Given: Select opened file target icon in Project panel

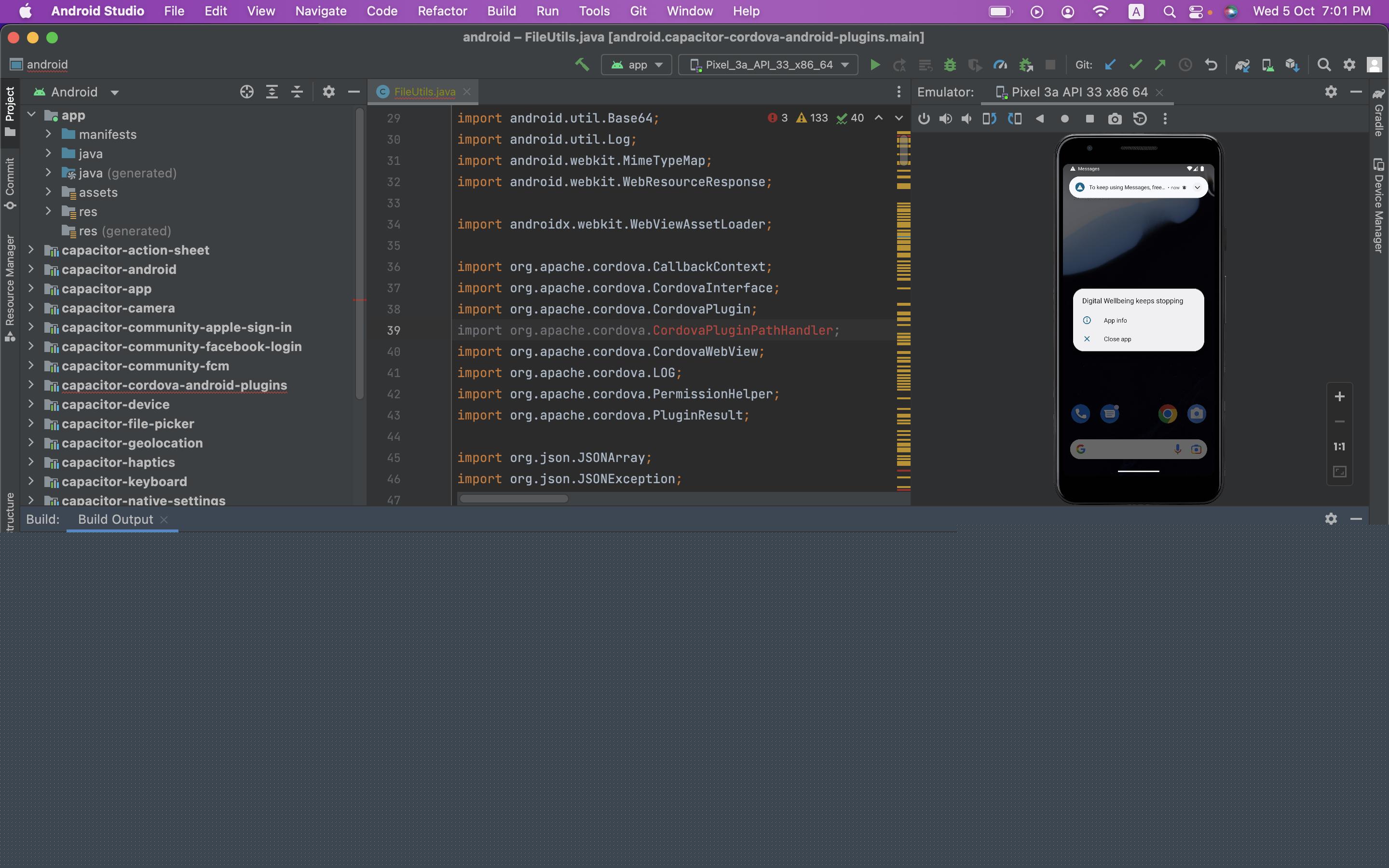Looking at the screenshot, I should coord(247,92).
